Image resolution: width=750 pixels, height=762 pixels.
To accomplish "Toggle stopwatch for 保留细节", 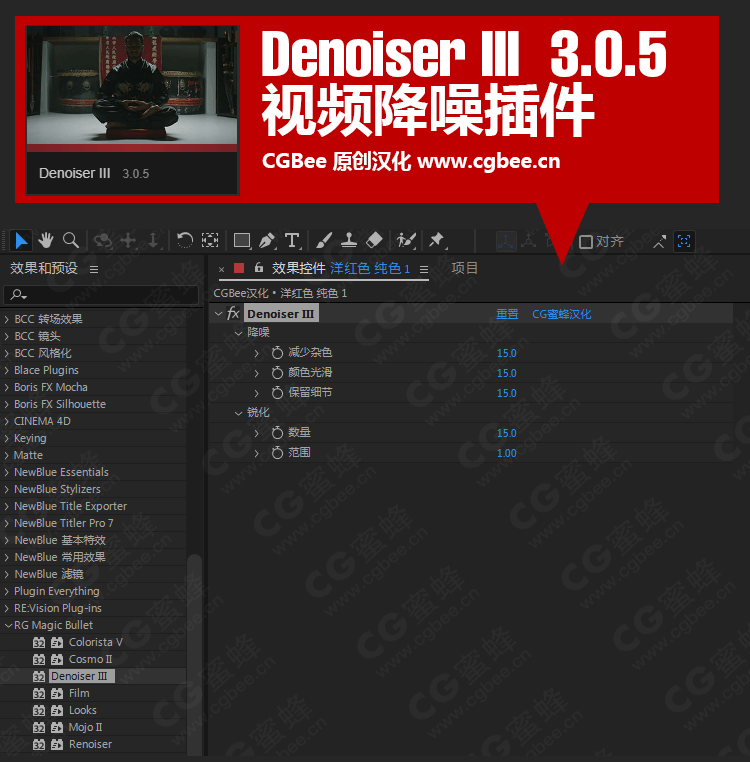I will coord(277,393).
